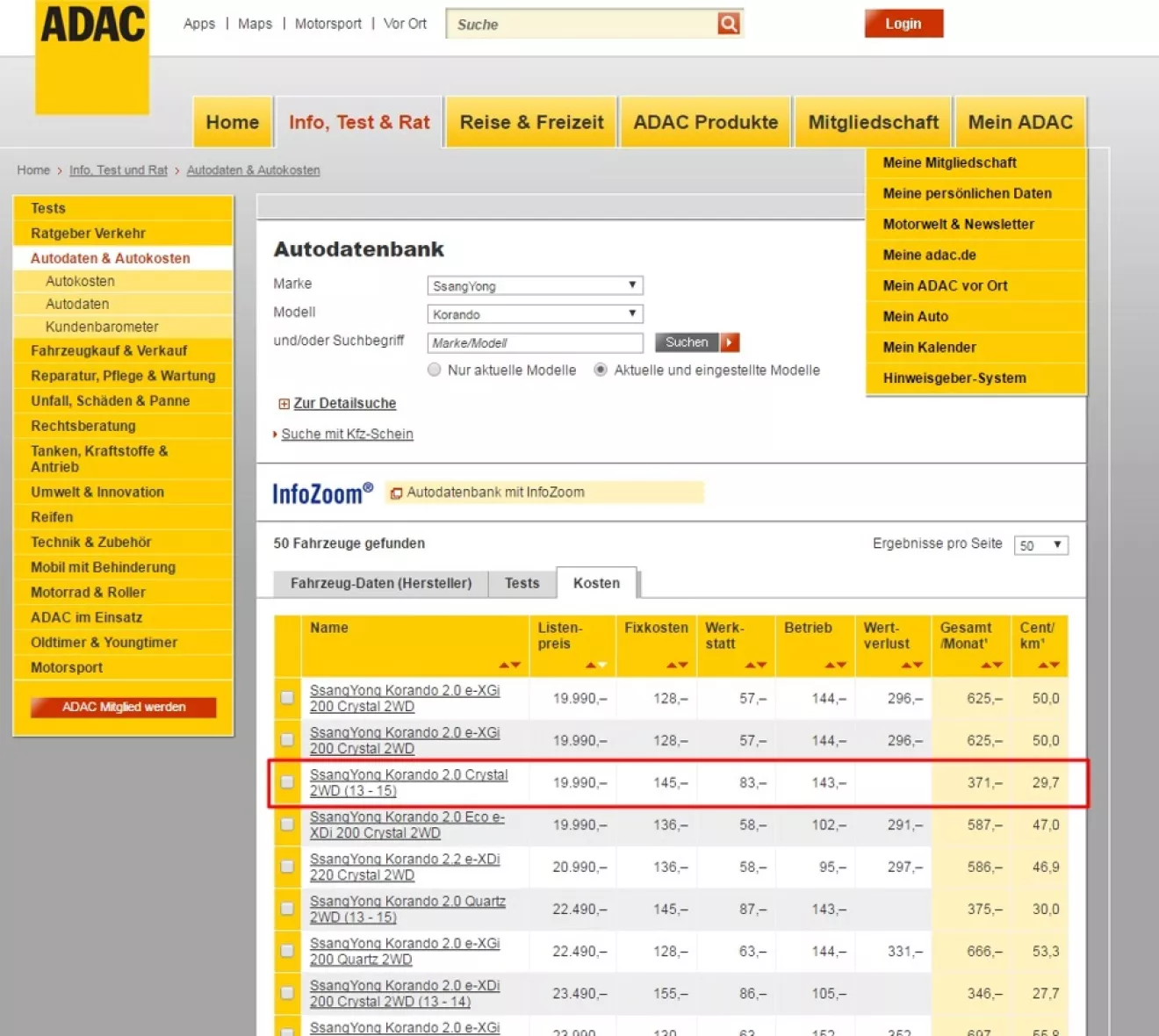Open Info, Test & Rat main tab
Image resolution: width=1159 pixels, height=1036 pixels.
359,122
